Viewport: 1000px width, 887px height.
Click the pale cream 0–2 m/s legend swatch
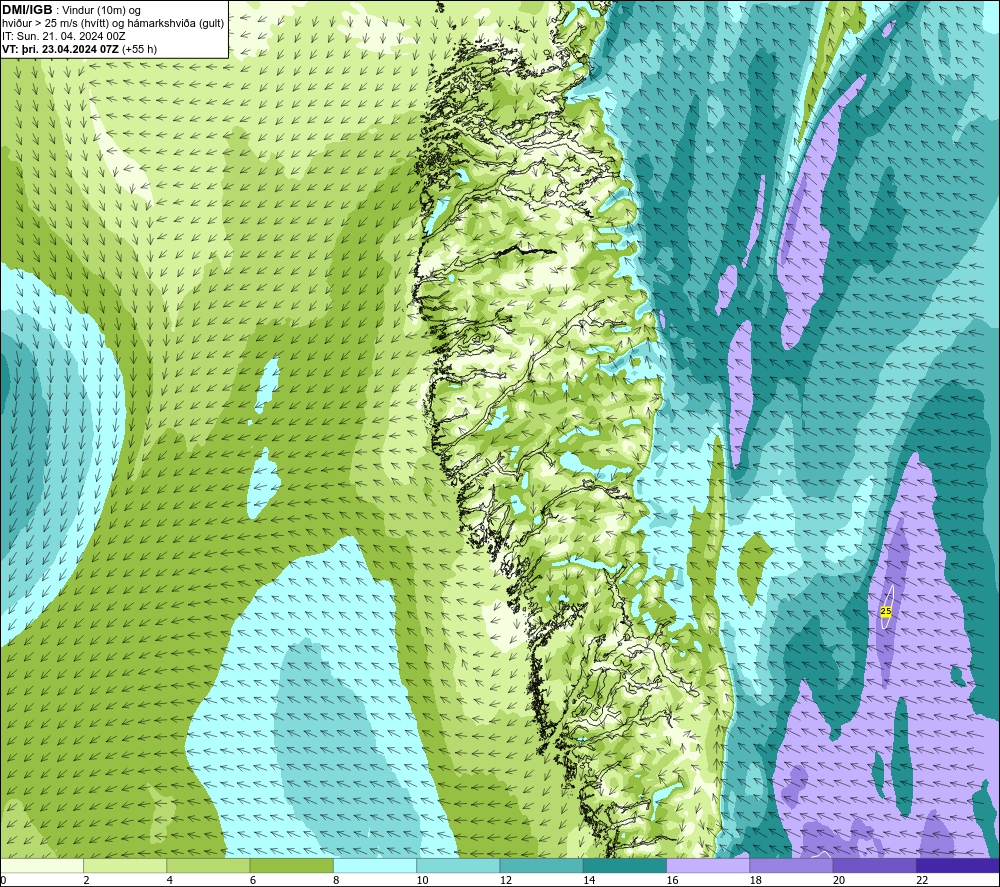click(41, 866)
